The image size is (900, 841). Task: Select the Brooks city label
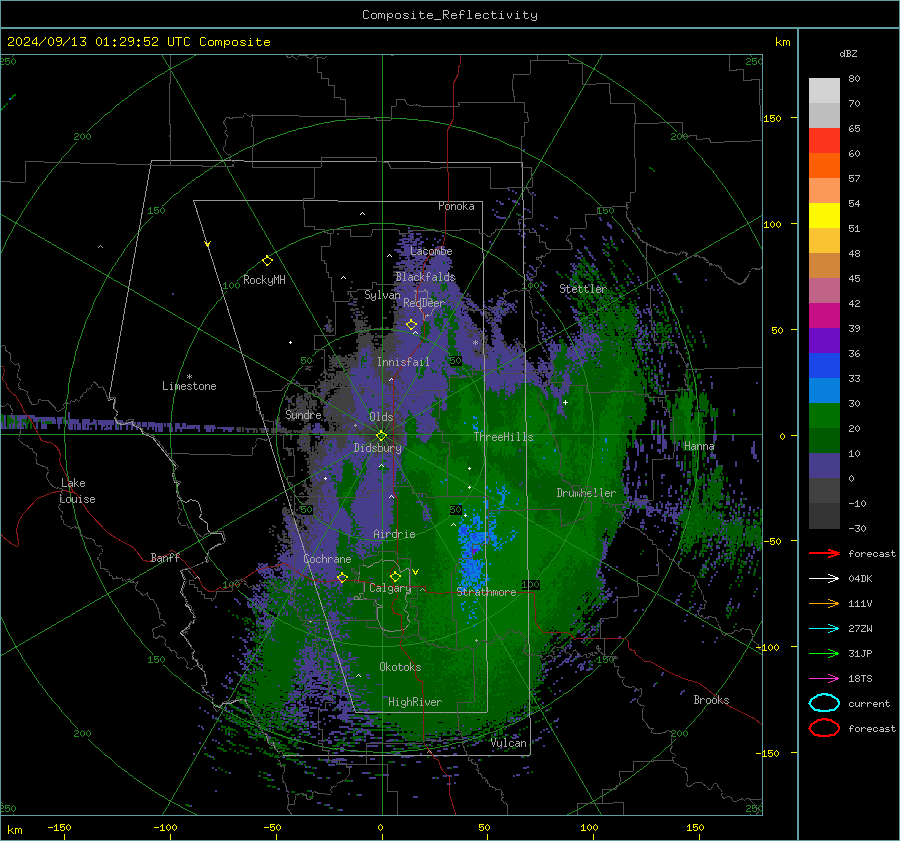pyautogui.click(x=711, y=700)
